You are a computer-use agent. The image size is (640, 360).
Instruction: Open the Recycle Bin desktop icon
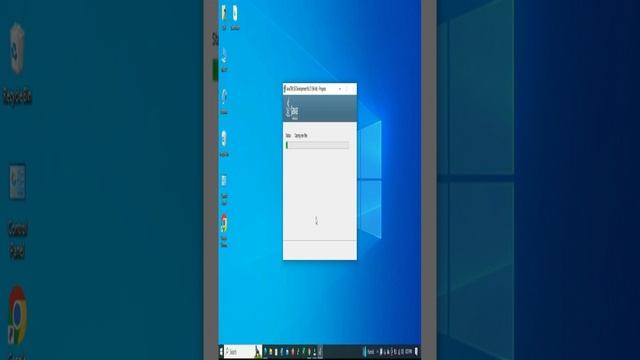(x=224, y=144)
